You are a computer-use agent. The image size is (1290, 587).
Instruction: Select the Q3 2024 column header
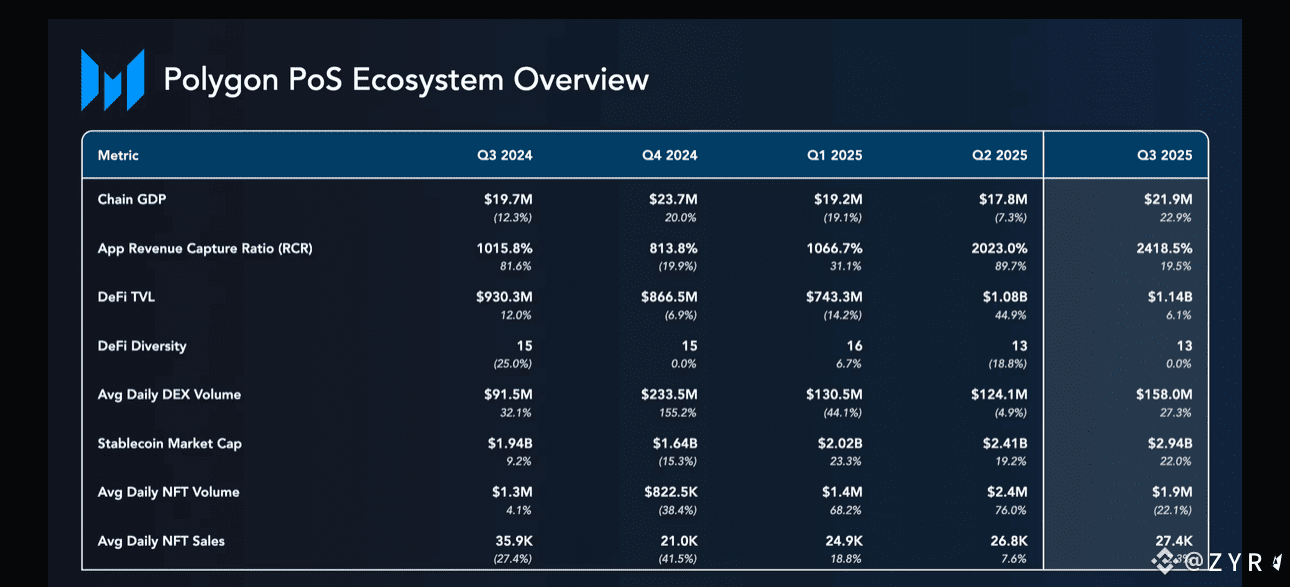(x=504, y=155)
